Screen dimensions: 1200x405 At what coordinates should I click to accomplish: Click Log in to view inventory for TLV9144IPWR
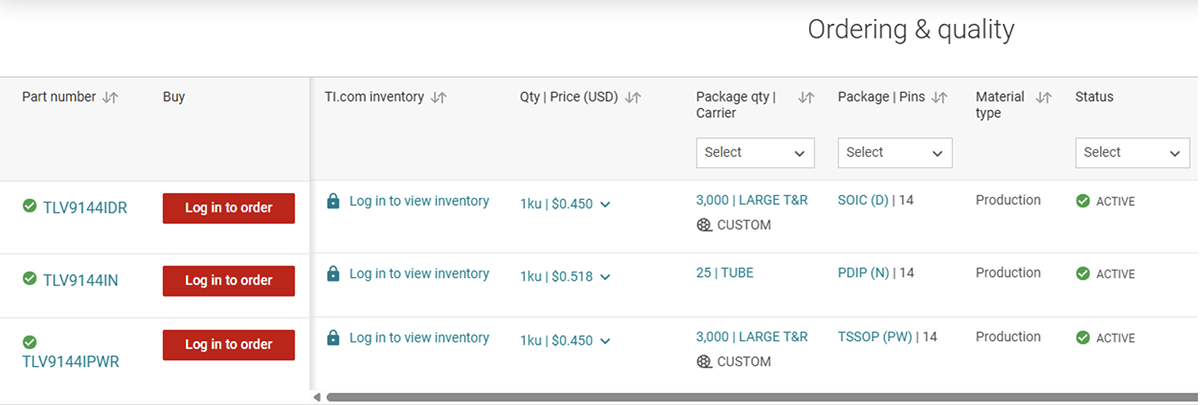coord(419,338)
